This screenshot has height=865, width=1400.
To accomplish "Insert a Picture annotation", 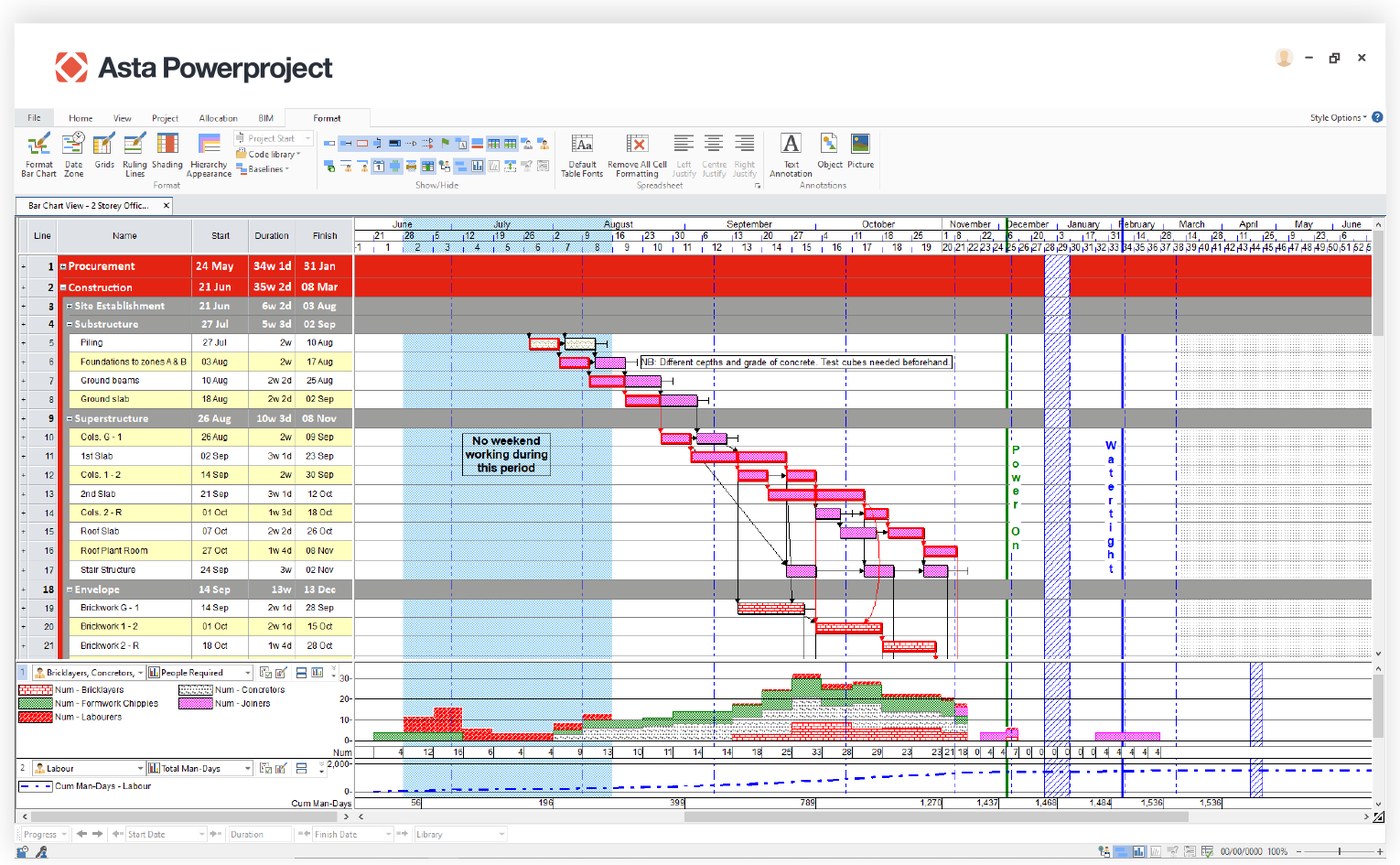I will coord(860,150).
